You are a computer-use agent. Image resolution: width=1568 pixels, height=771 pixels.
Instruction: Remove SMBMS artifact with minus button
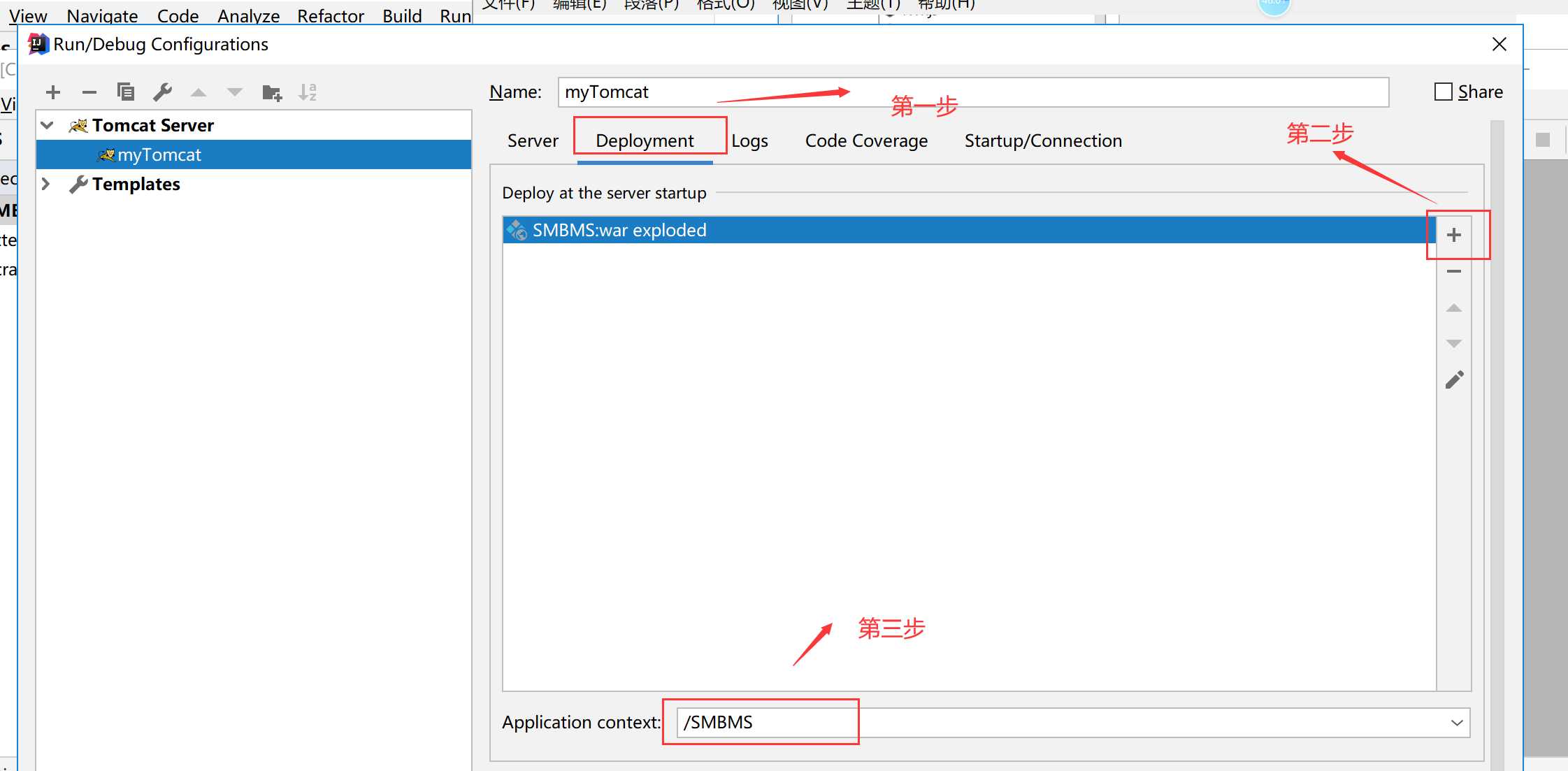pos(1454,271)
